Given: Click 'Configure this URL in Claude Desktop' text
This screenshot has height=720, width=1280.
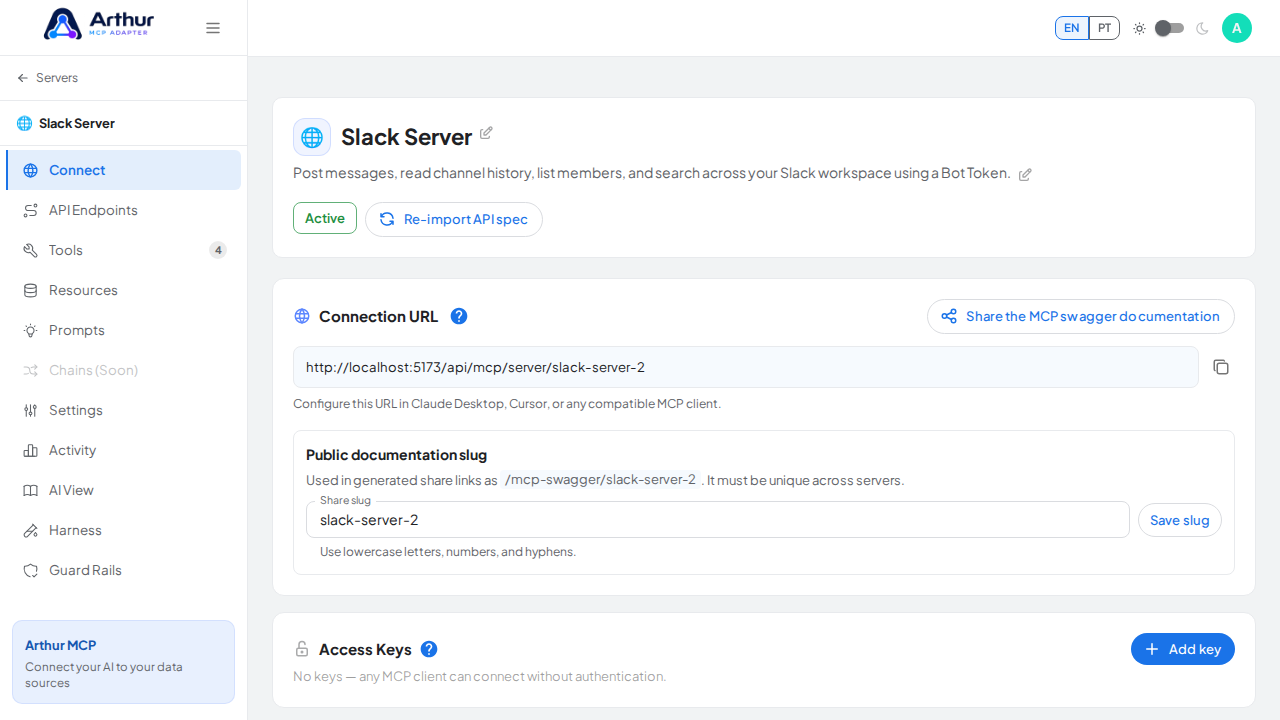Looking at the screenshot, I should [x=507, y=404].
